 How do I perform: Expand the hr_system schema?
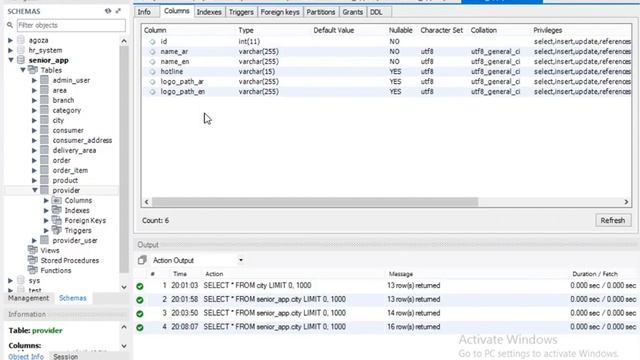click(x=10, y=50)
